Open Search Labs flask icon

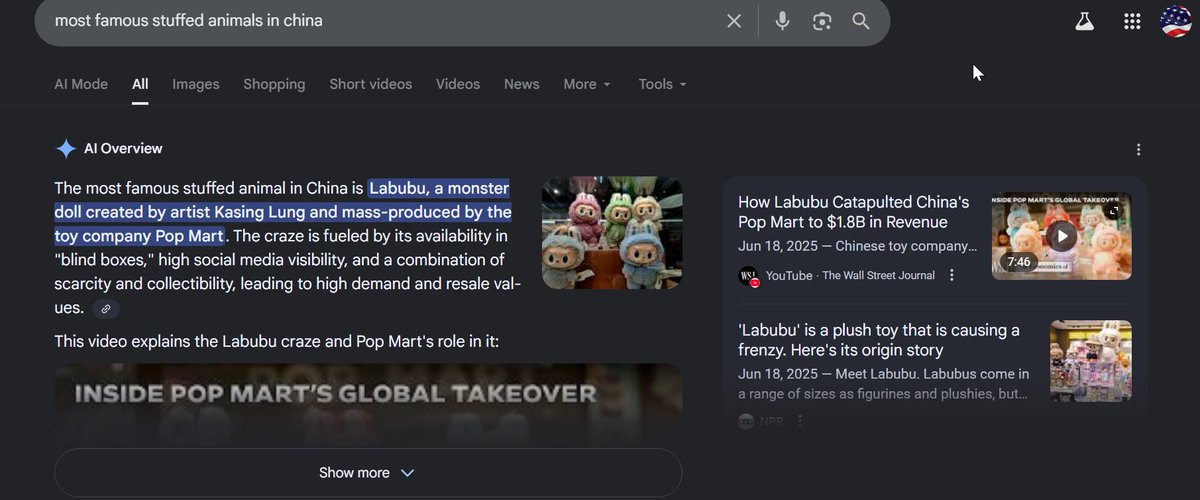[1085, 21]
